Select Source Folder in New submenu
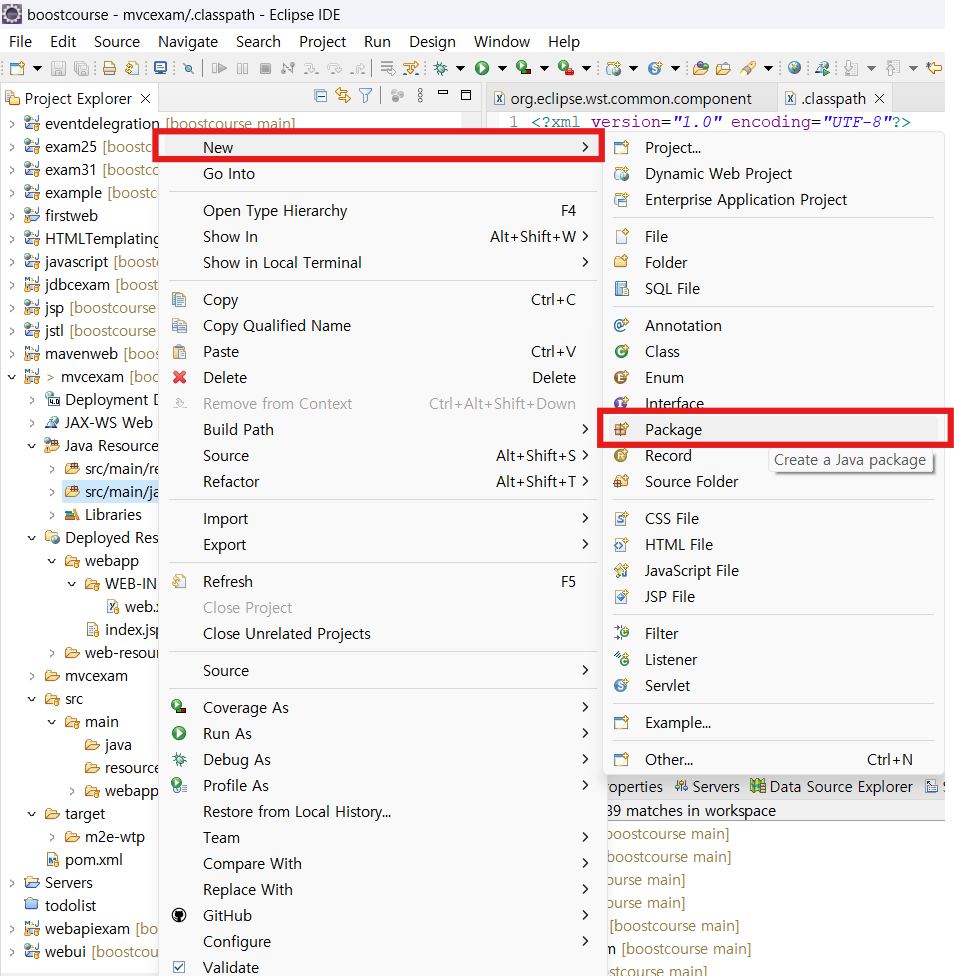 click(774, 482)
